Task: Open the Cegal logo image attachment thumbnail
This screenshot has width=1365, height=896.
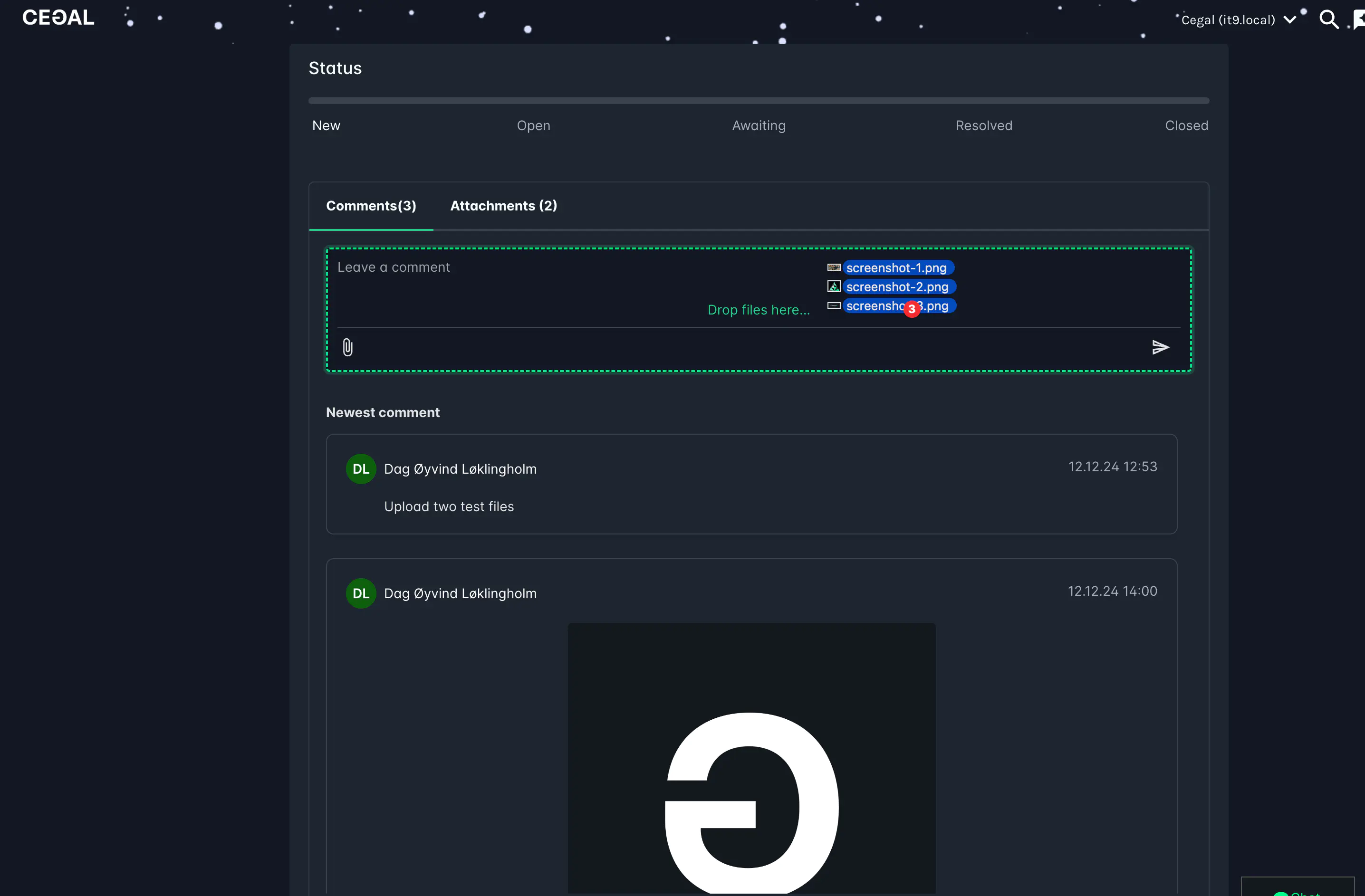Action: coord(751,758)
